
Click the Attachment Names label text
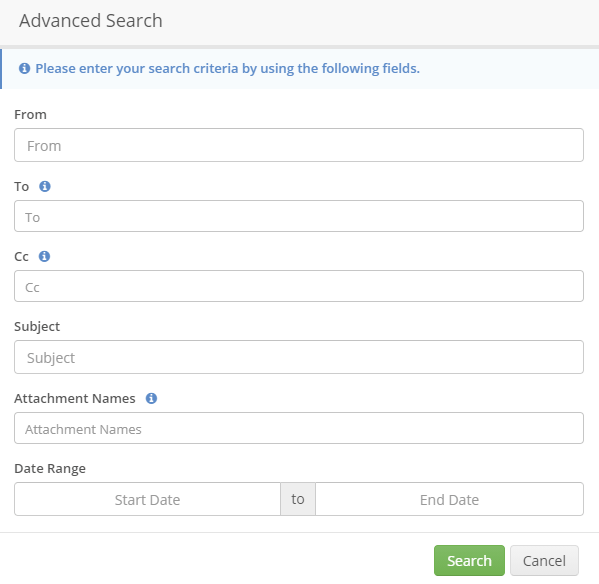tap(75, 398)
